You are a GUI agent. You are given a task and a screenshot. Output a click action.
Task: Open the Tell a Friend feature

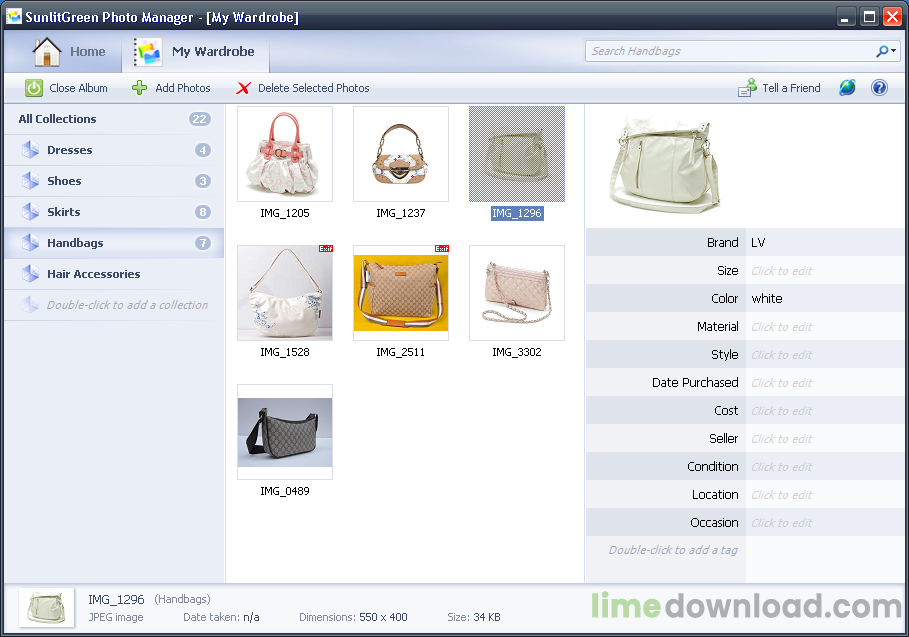780,87
